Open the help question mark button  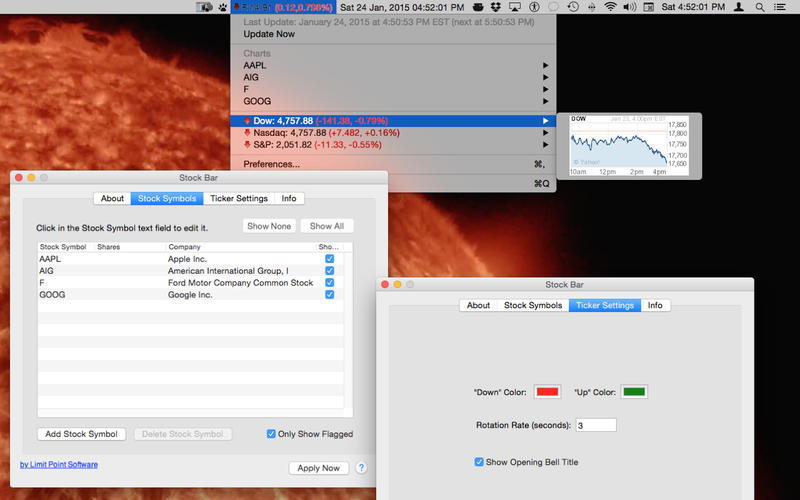coord(361,468)
